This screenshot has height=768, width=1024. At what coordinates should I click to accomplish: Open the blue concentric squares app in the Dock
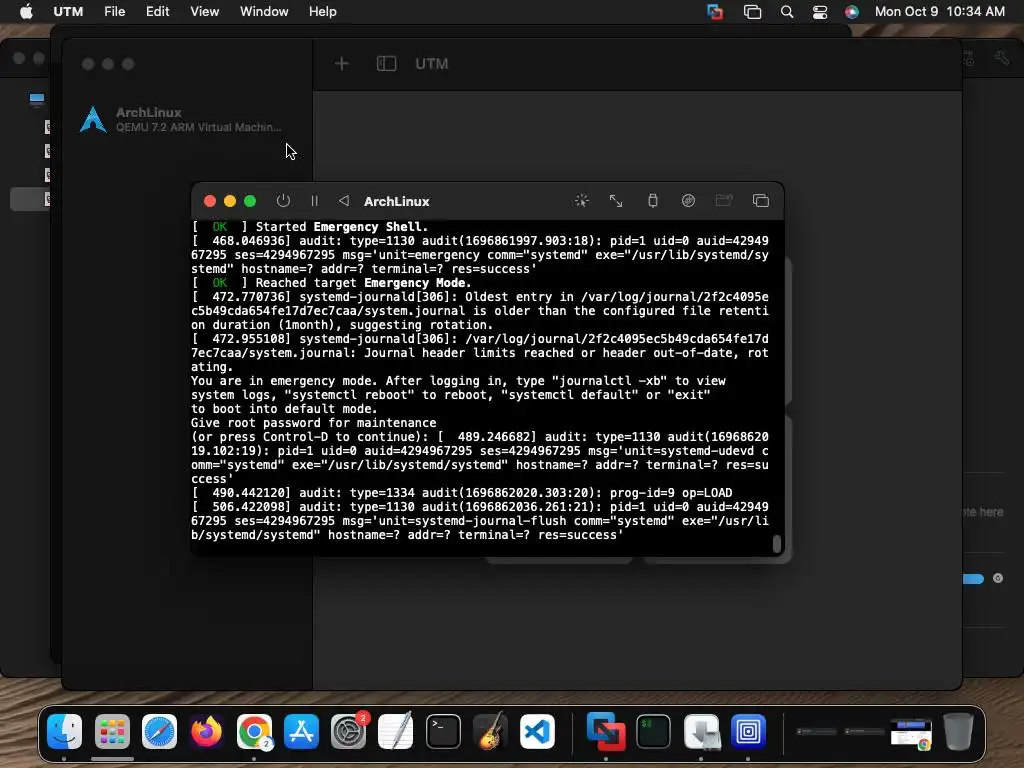[748, 731]
